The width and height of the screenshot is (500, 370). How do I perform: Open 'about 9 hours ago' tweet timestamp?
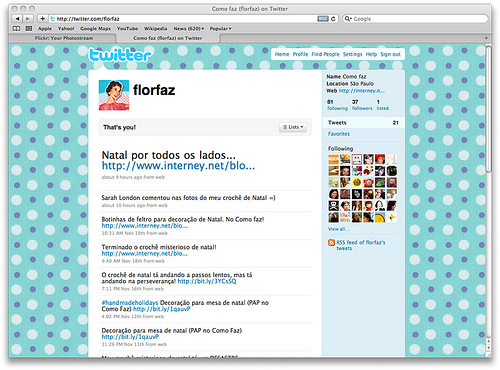click(x=133, y=177)
